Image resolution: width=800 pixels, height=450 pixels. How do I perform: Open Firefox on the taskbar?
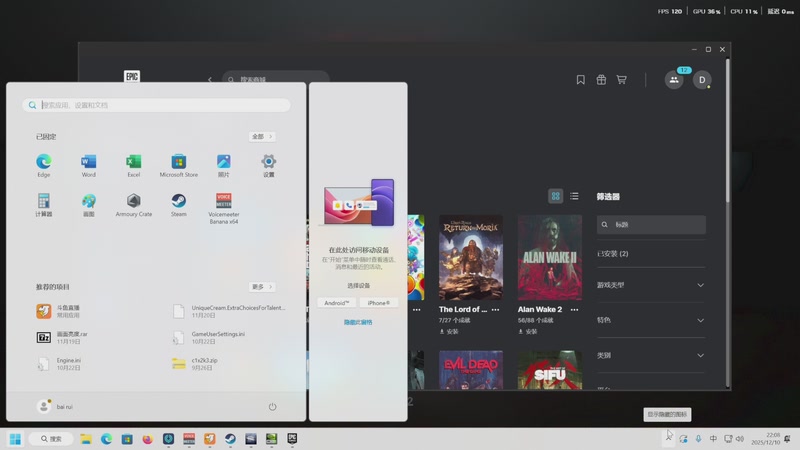[147, 439]
